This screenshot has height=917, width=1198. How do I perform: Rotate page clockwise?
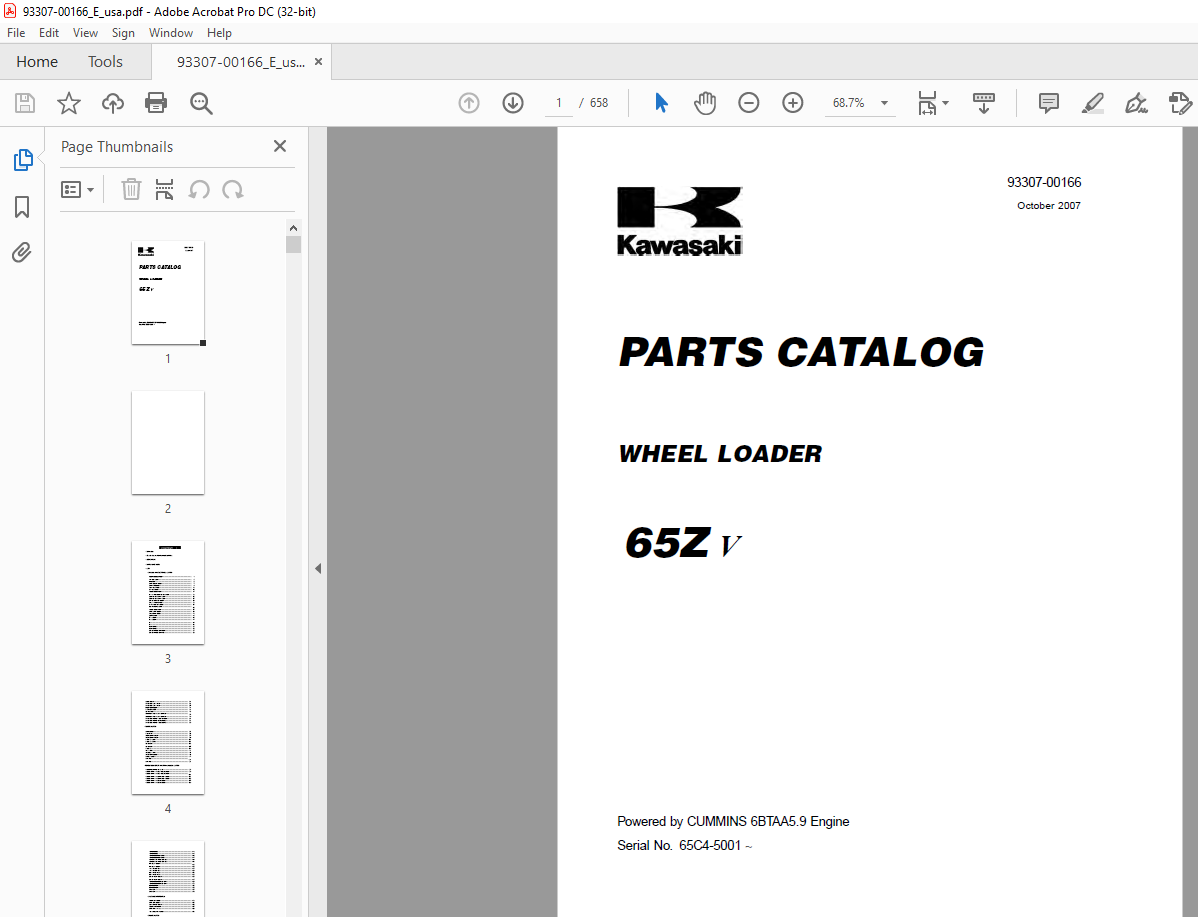pos(233,189)
